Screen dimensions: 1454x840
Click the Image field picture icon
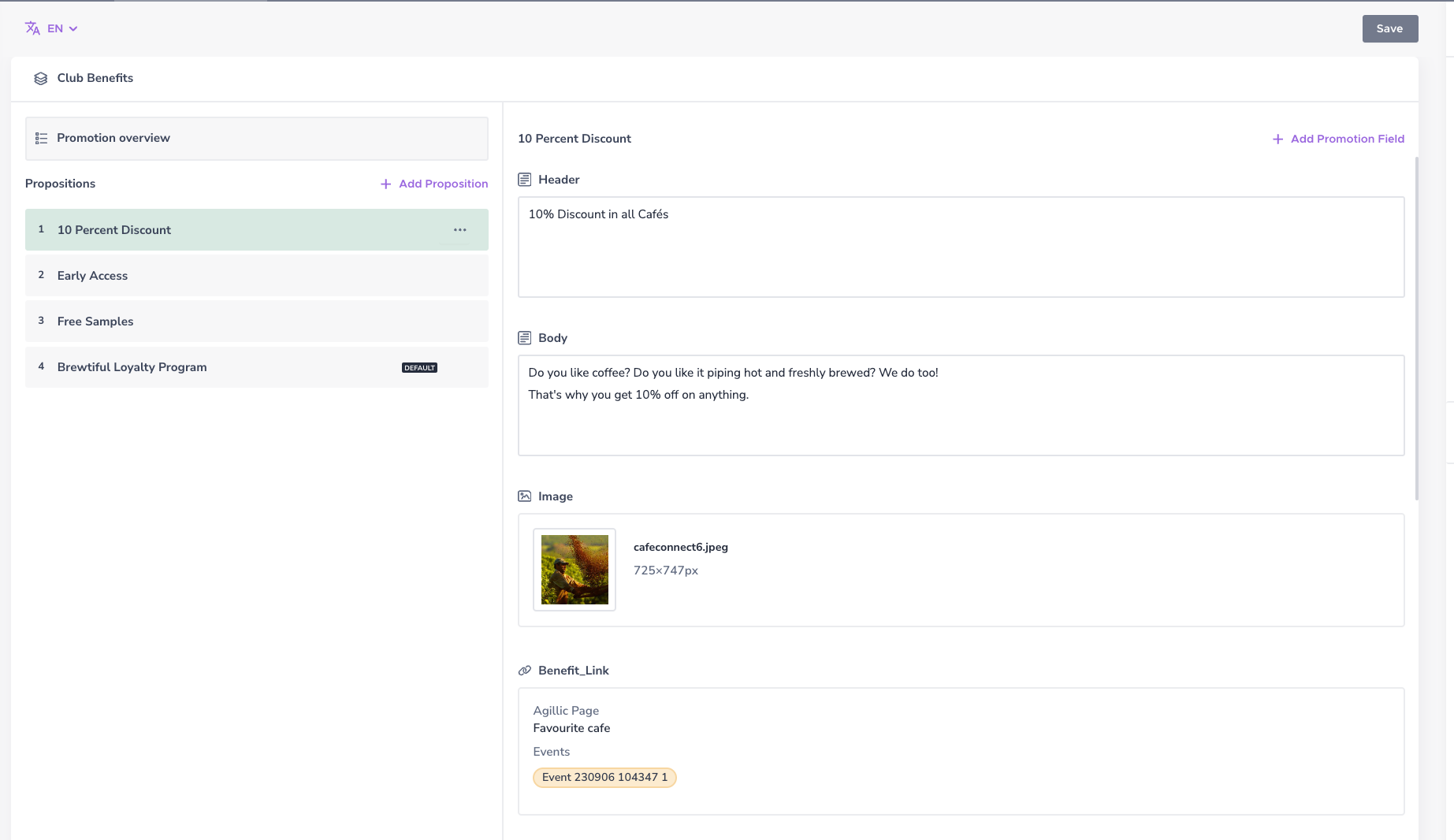(x=524, y=496)
